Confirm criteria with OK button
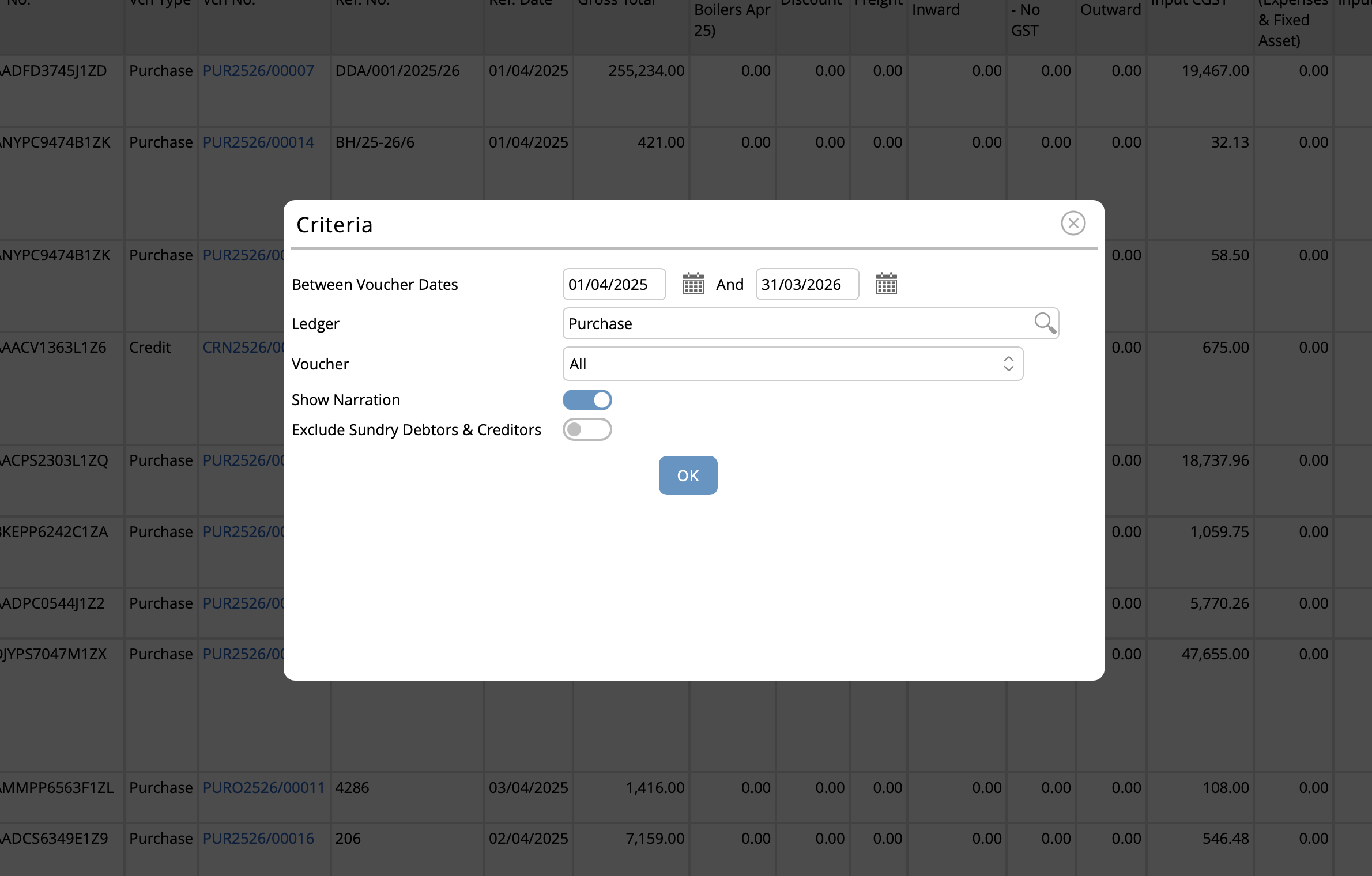The height and width of the screenshot is (876, 1372). 688,475
